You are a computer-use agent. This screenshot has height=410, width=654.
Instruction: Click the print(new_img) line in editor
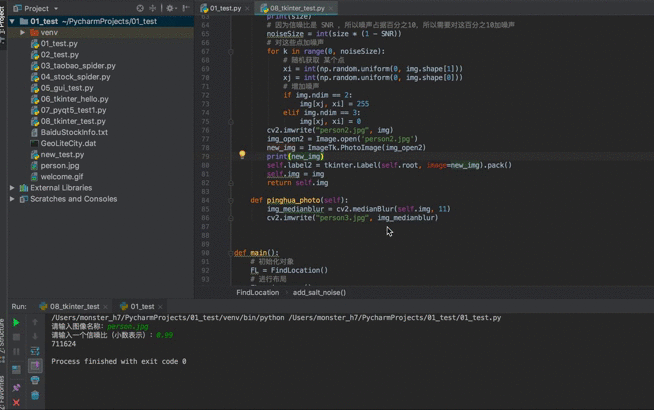pyautogui.click(x=295, y=156)
